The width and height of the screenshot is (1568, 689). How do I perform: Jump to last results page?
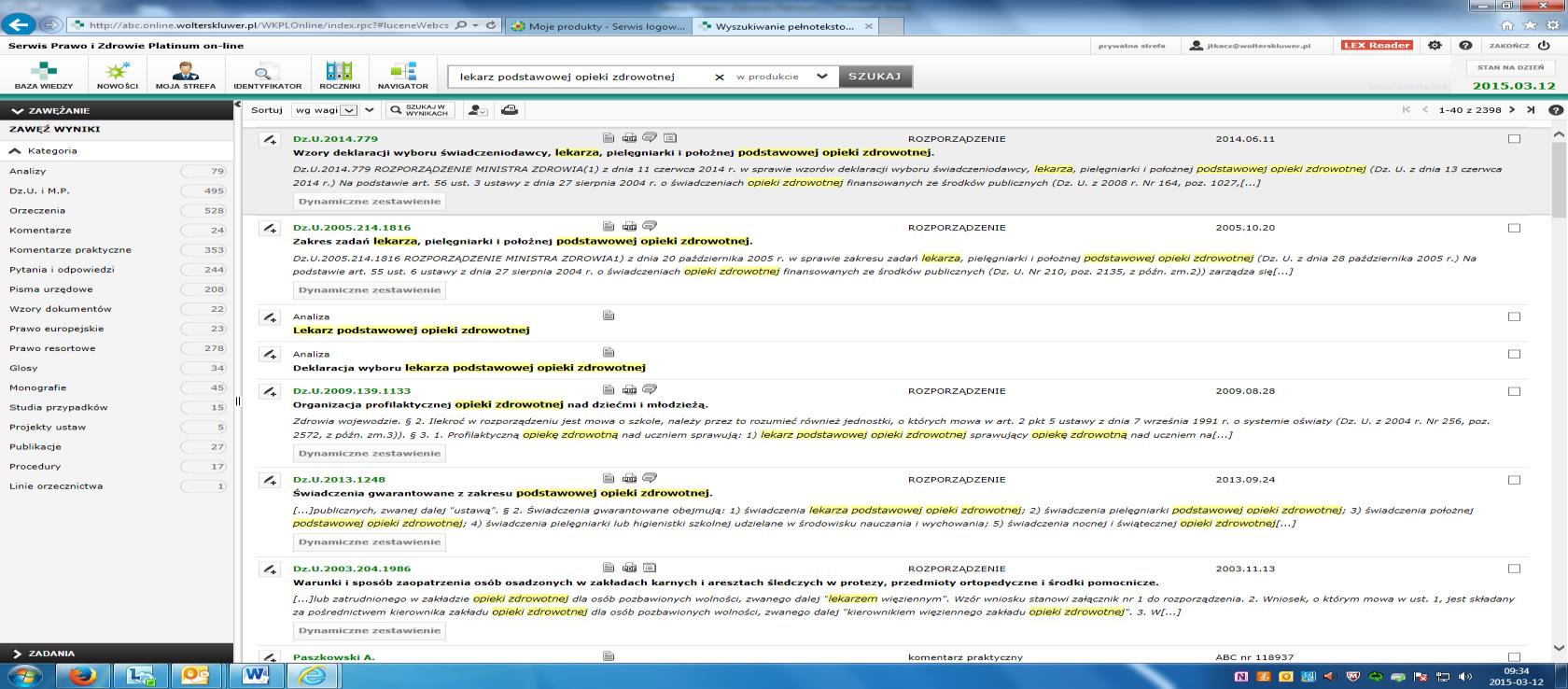tap(1531, 109)
